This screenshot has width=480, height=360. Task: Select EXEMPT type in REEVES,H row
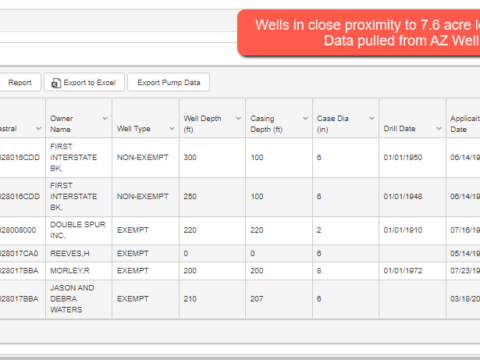click(146, 254)
